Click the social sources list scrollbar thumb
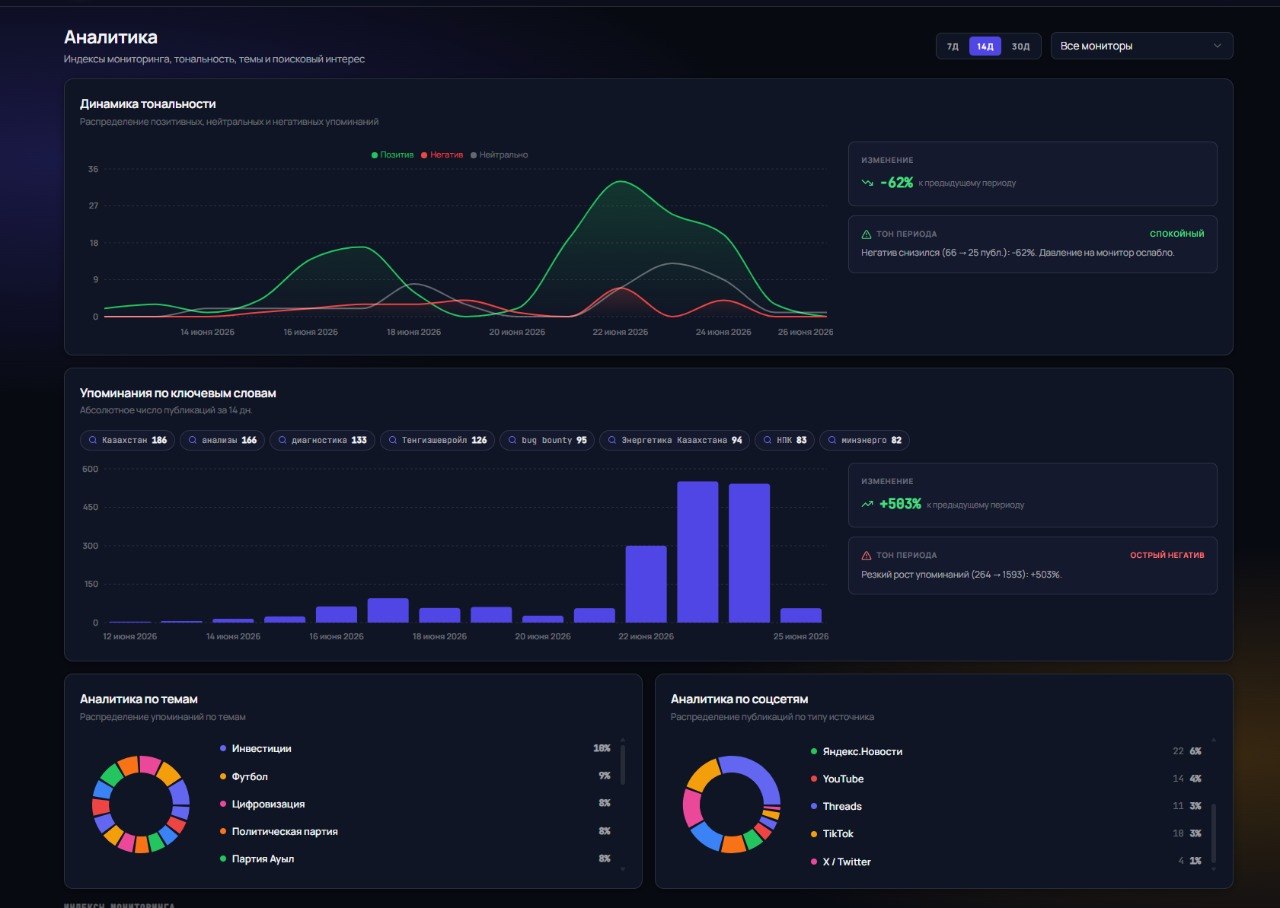This screenshot has height=908, width=1280. [x=1214, y=833]
